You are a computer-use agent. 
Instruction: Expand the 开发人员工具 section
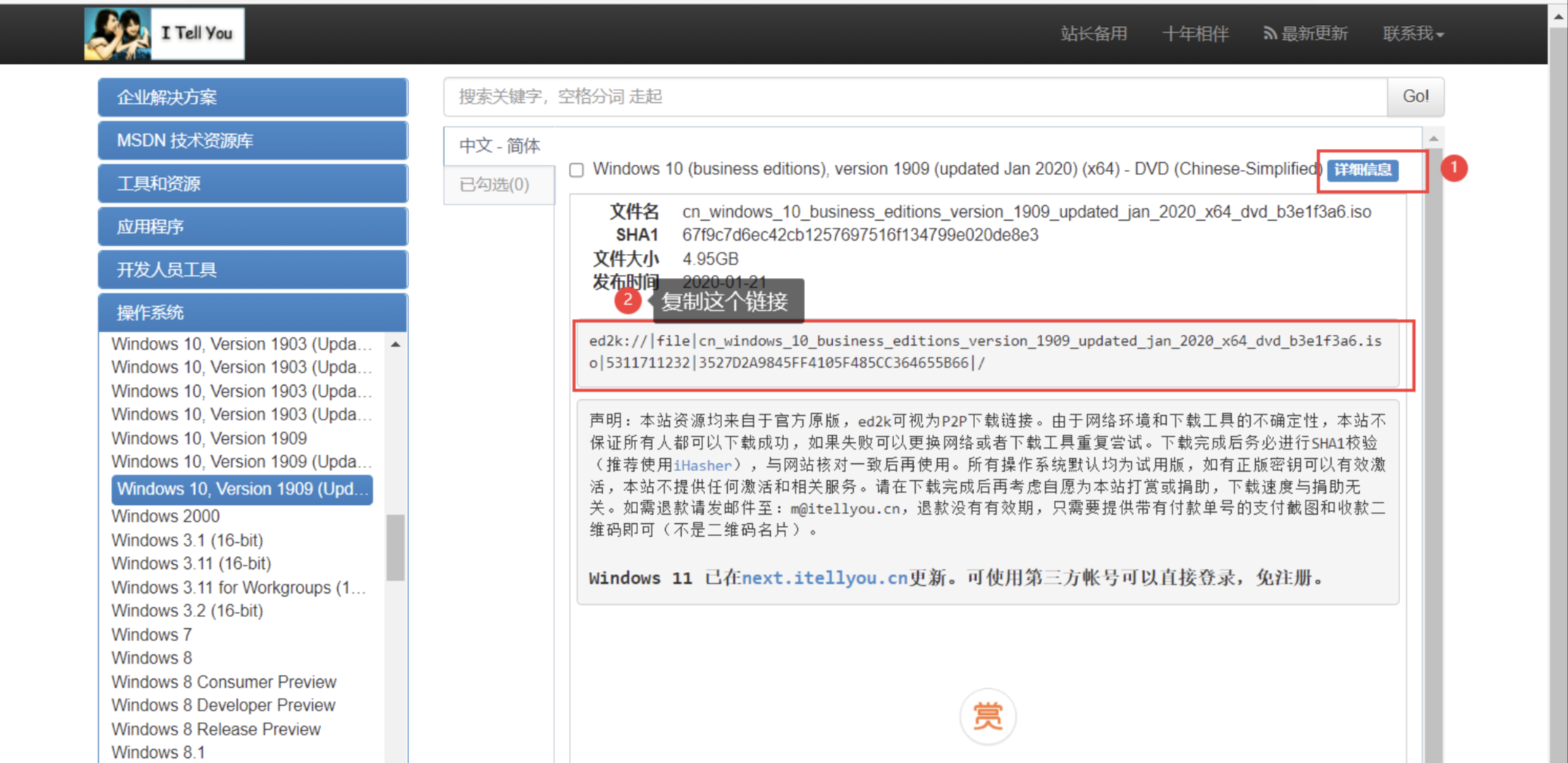[253, 269]
